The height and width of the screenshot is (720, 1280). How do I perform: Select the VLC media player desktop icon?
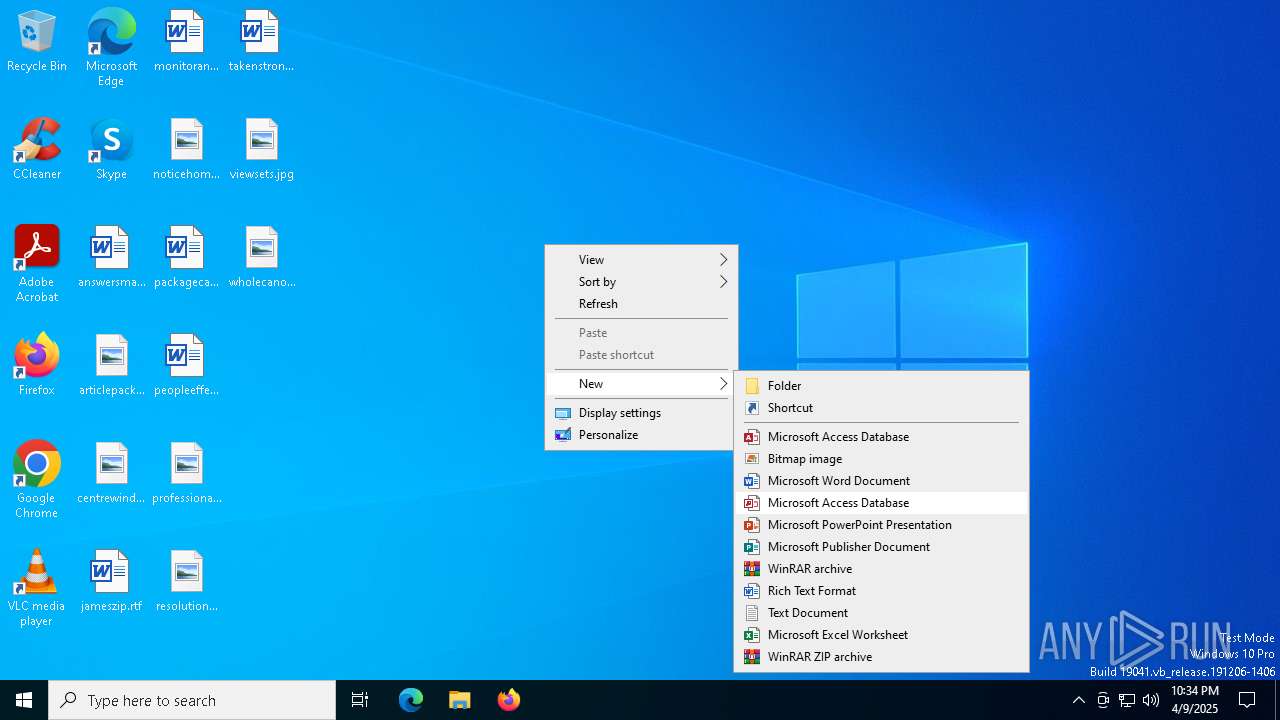click(37, 588)
